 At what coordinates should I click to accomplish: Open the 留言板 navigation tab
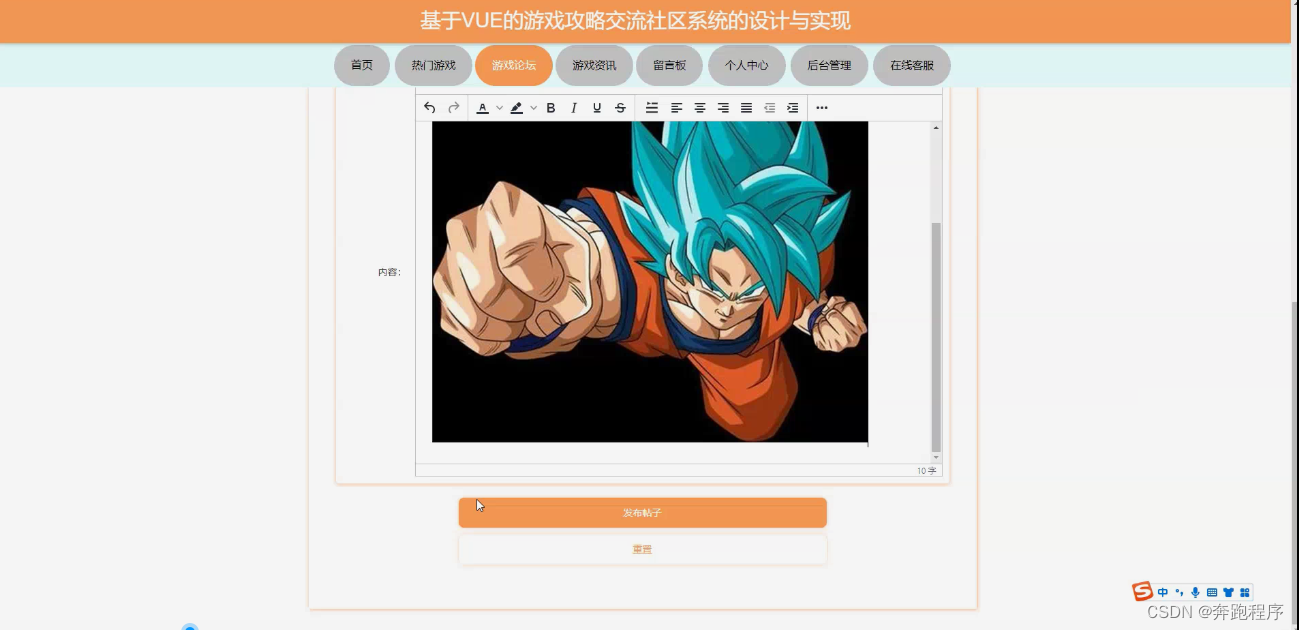point(670,65)
